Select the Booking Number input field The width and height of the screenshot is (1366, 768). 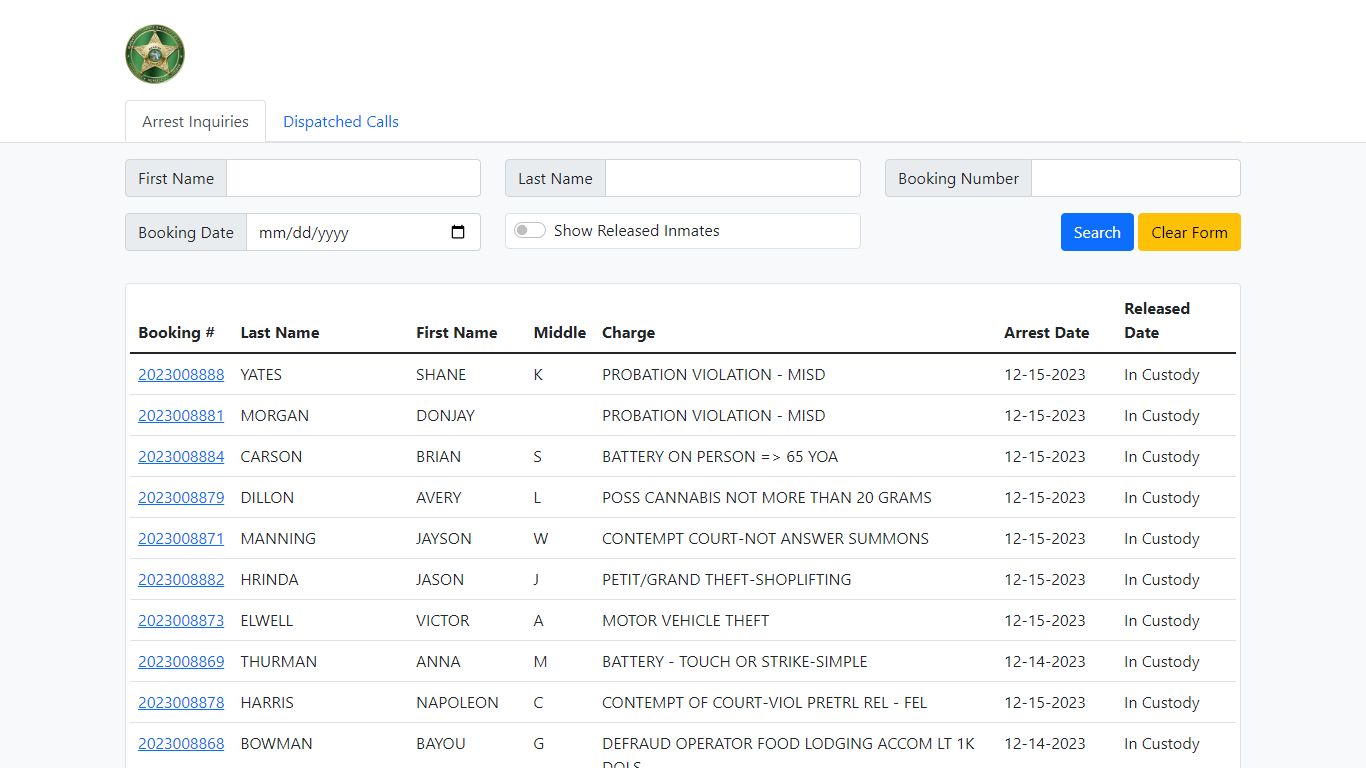[1135, 178]
